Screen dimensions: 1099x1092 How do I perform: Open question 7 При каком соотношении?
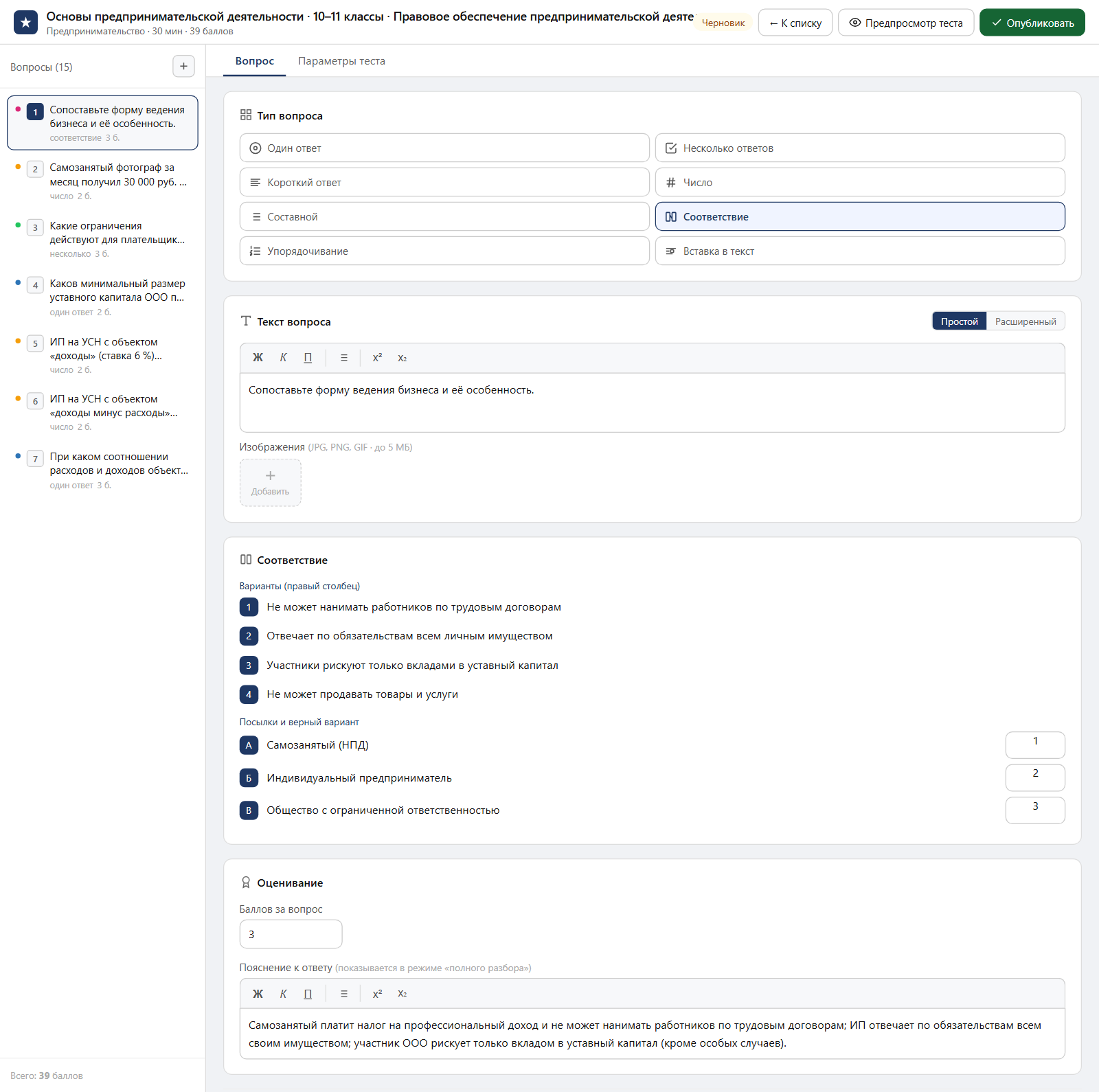pyautogui.click(x=102, y=470)
